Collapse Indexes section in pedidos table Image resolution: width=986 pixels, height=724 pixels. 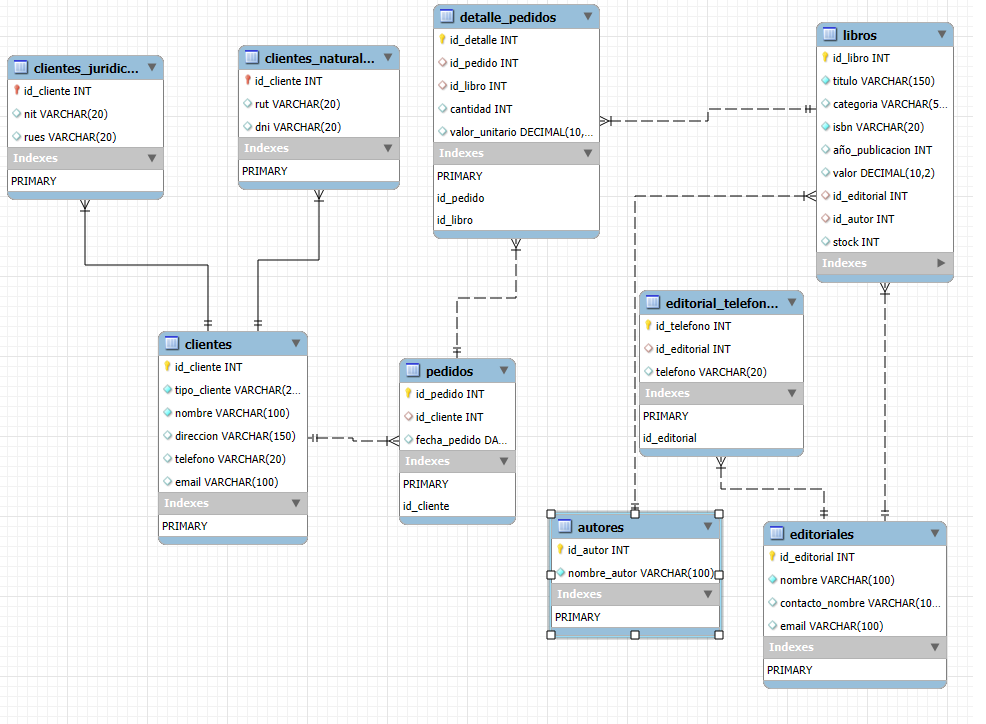(x=504, y=461)
